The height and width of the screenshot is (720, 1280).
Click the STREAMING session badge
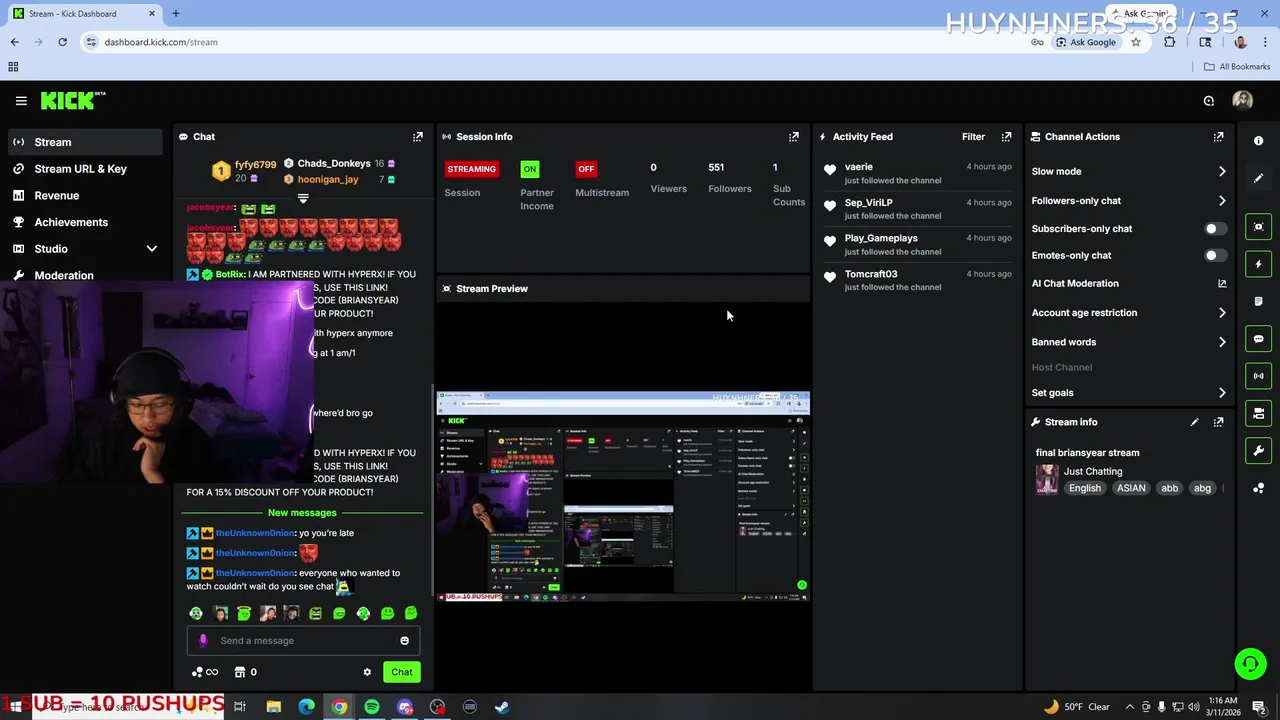pyautogui.click(x=471, y=169)
